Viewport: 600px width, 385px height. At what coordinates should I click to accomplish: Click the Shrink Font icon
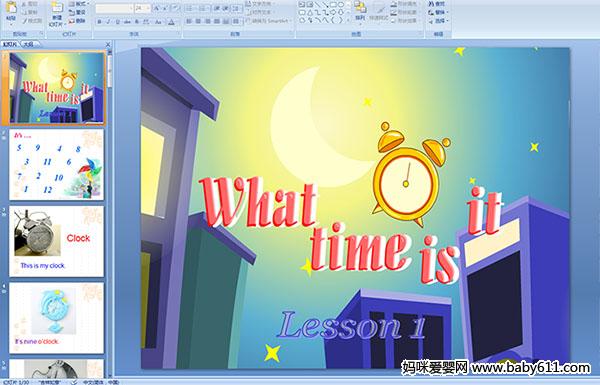(x=165, y=8)
